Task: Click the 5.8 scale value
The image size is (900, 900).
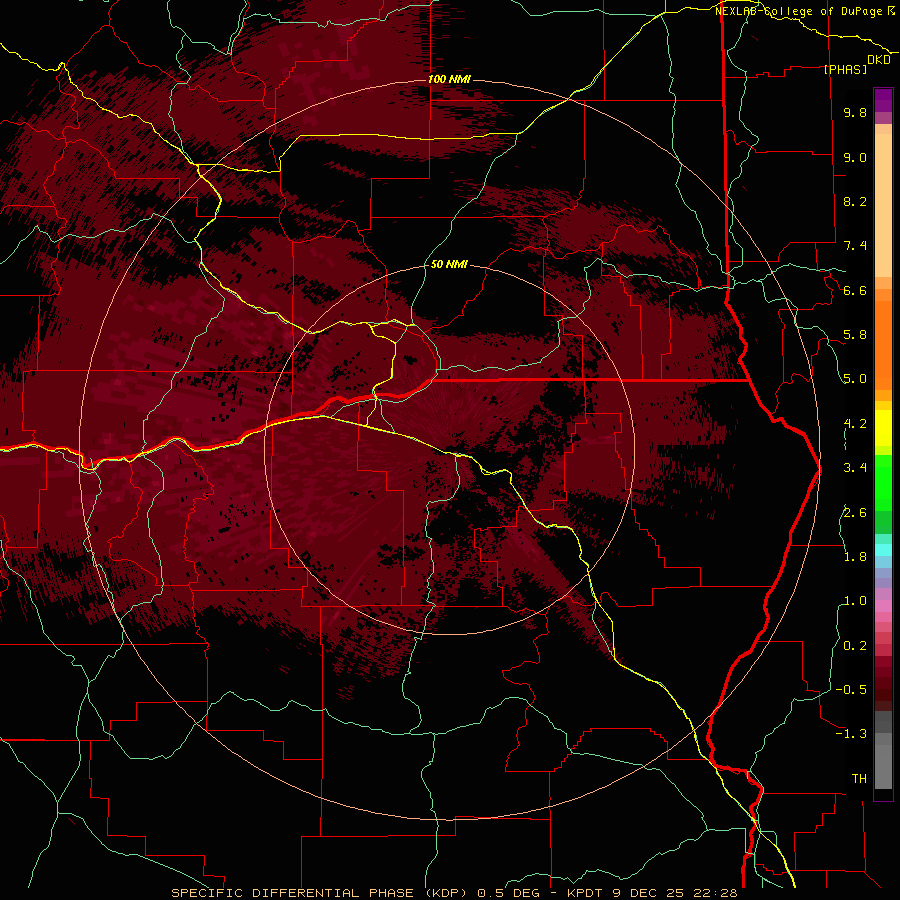Action: (855, 335)
